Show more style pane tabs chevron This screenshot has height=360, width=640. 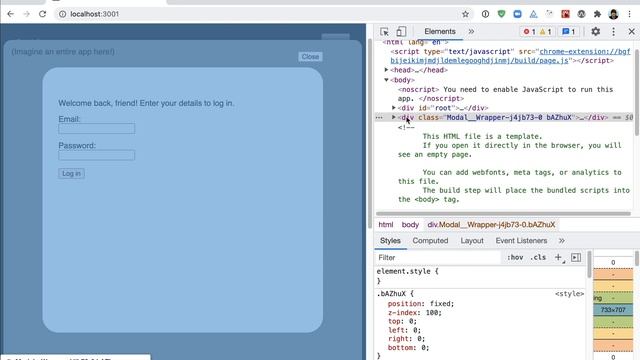[562, 241]
